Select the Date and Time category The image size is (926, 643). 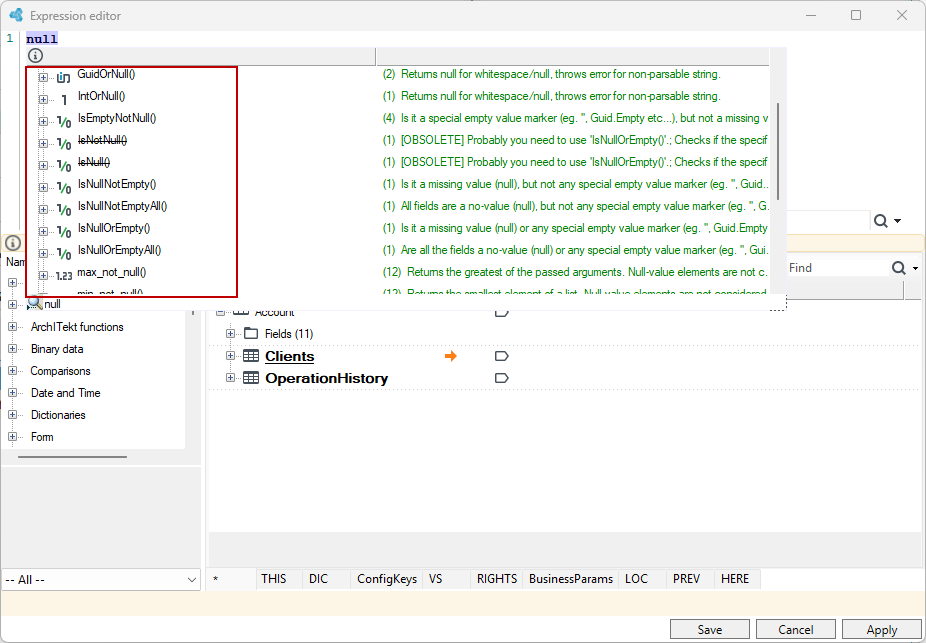pyautogui.click(x=66, y=393)
